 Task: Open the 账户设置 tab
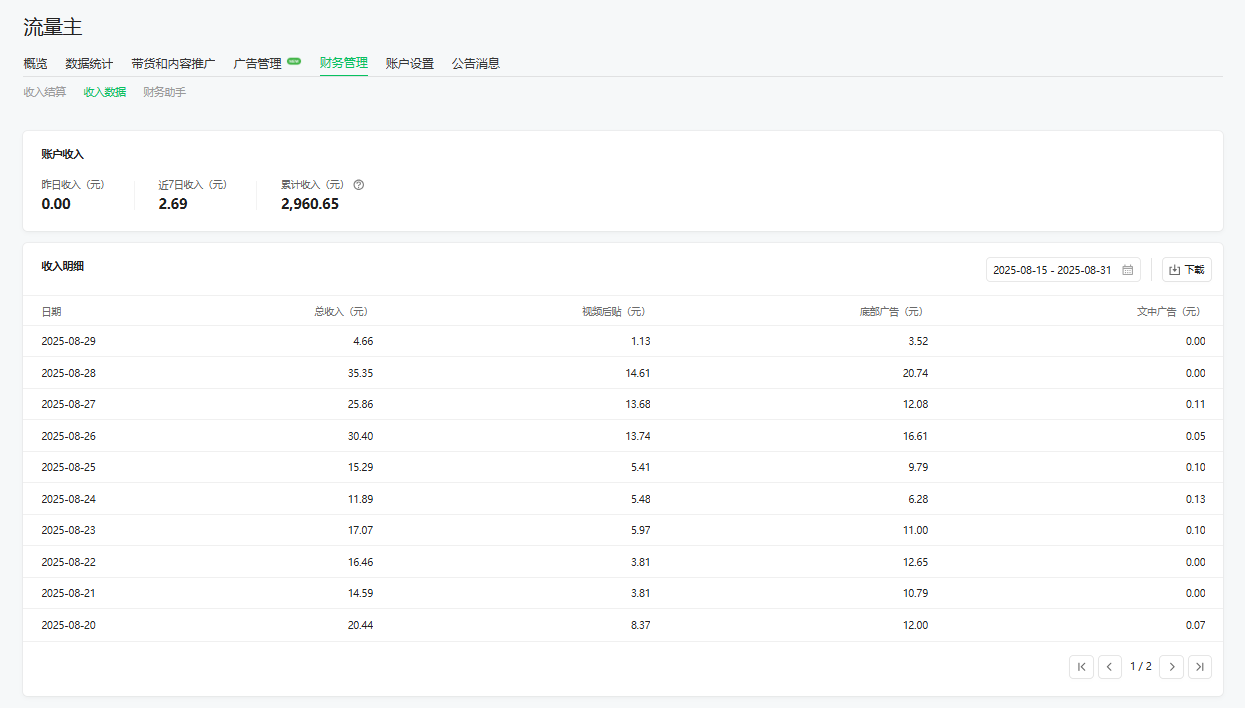click(x=410, y=64)
